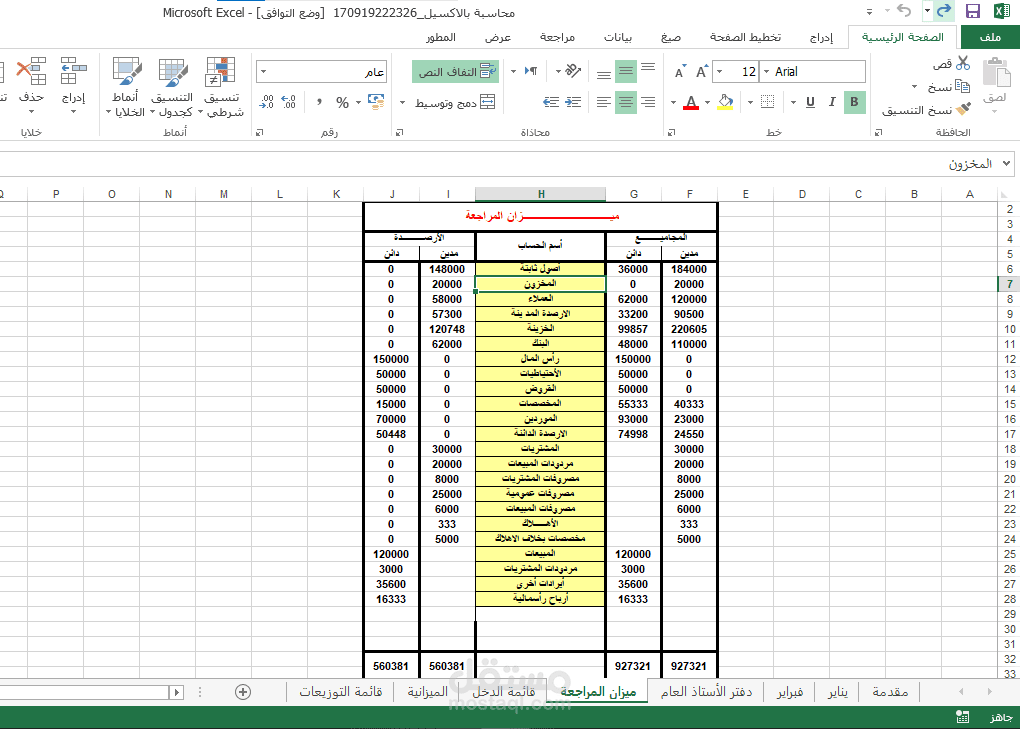Click the Cut (قص) scissors icon
The width and height of the screenshot is (1020, 729).
963,63
